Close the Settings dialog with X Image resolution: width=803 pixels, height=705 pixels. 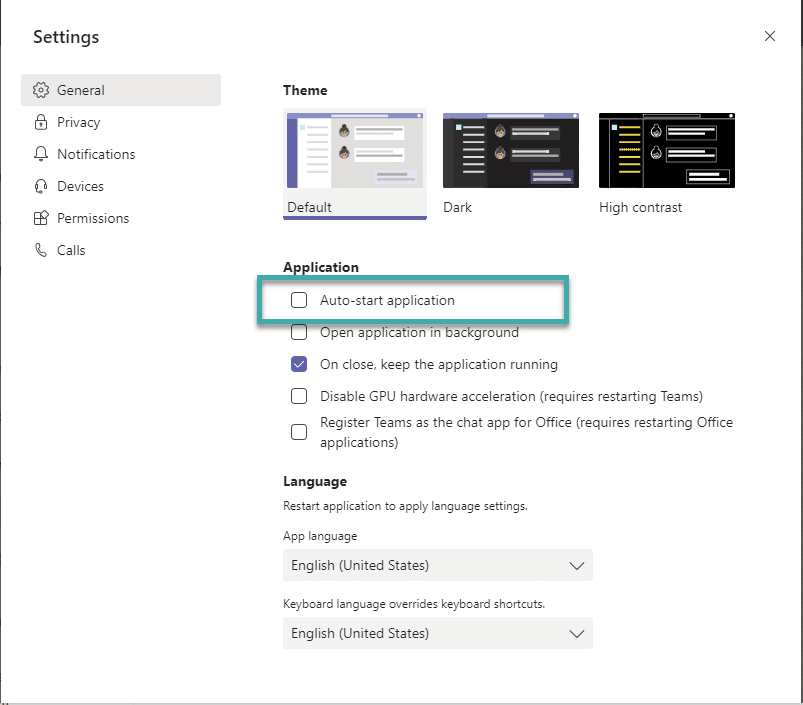point(769,36)
